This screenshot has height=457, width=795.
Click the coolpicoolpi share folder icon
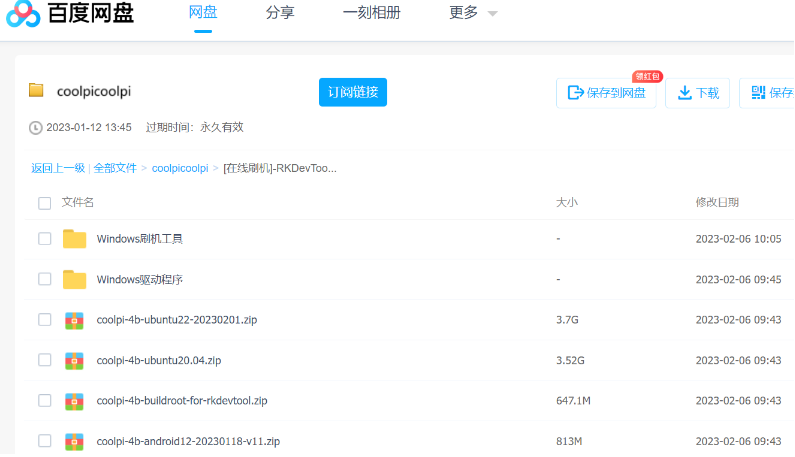(x=36, y=90)
